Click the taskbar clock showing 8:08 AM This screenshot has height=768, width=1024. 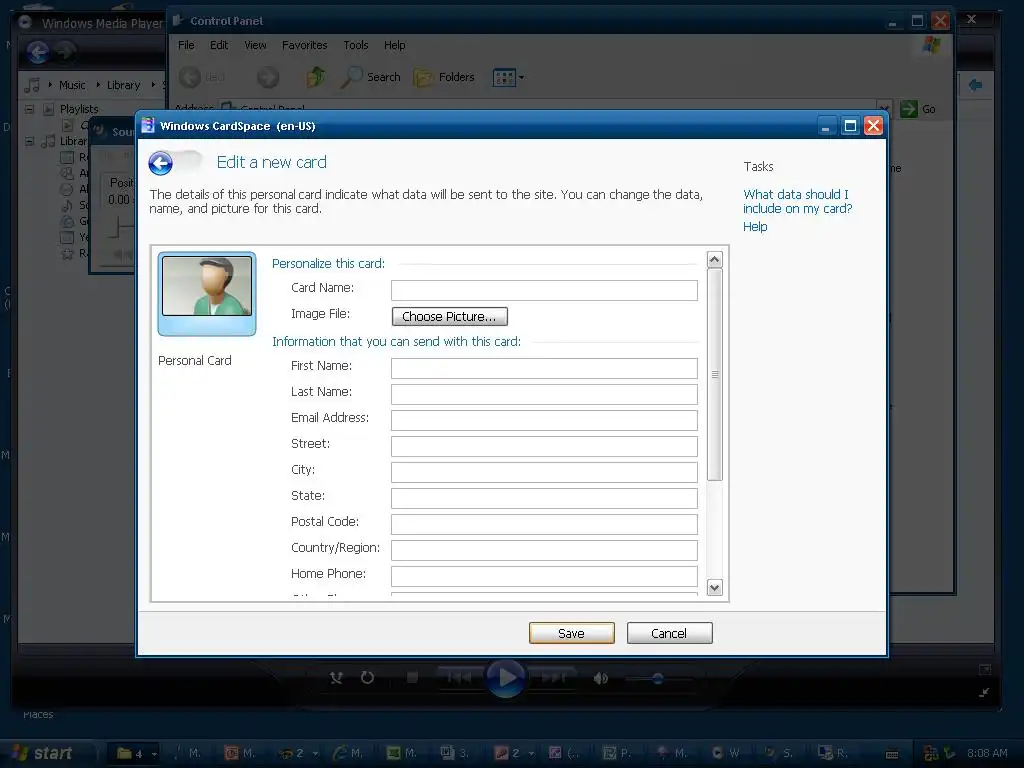(987, 753)
